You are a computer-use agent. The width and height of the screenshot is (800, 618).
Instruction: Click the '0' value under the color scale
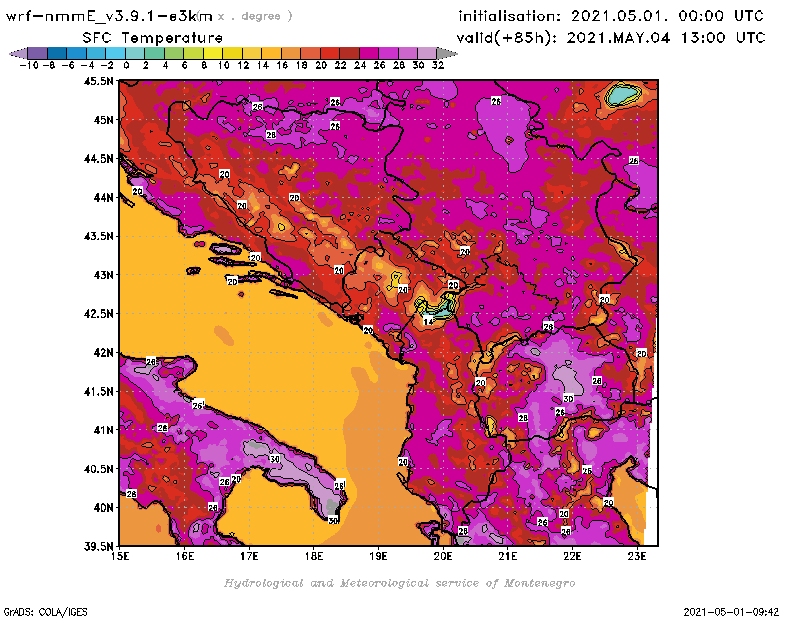pyautogui.click(x=126, y=66)
